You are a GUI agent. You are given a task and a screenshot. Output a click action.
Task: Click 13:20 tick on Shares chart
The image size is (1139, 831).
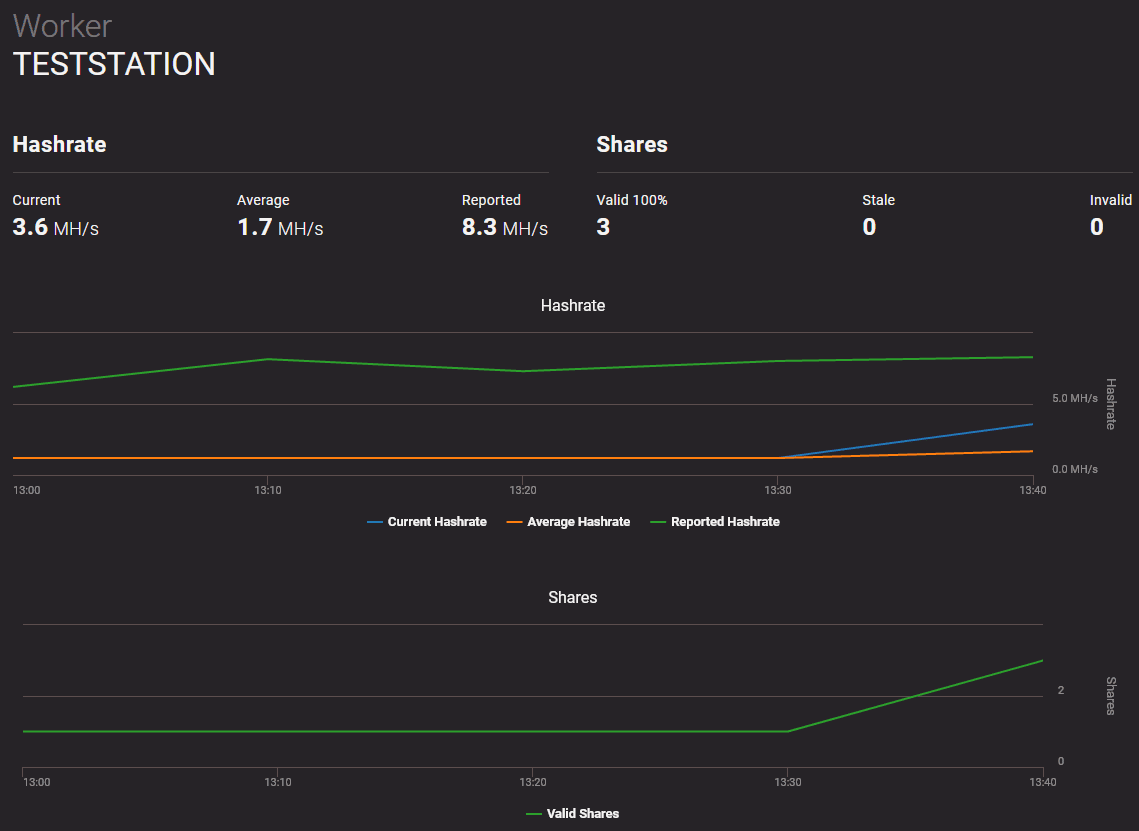coord(532,782)
